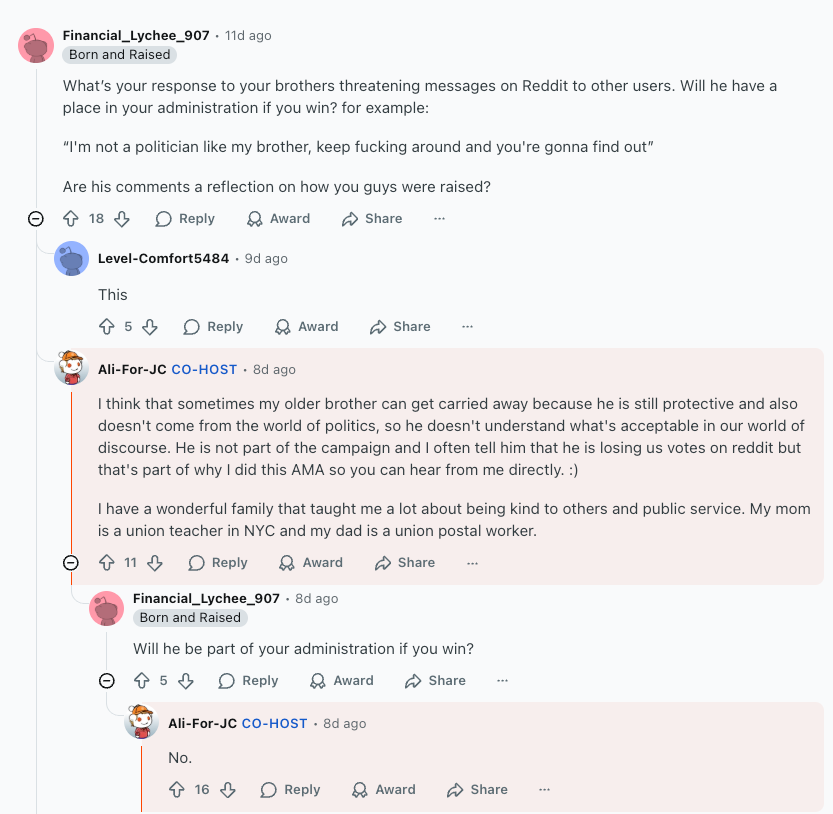Open more options on the "No." reply
The height and width of the screenshot is (814, 833).
click(x=544, y=789)
